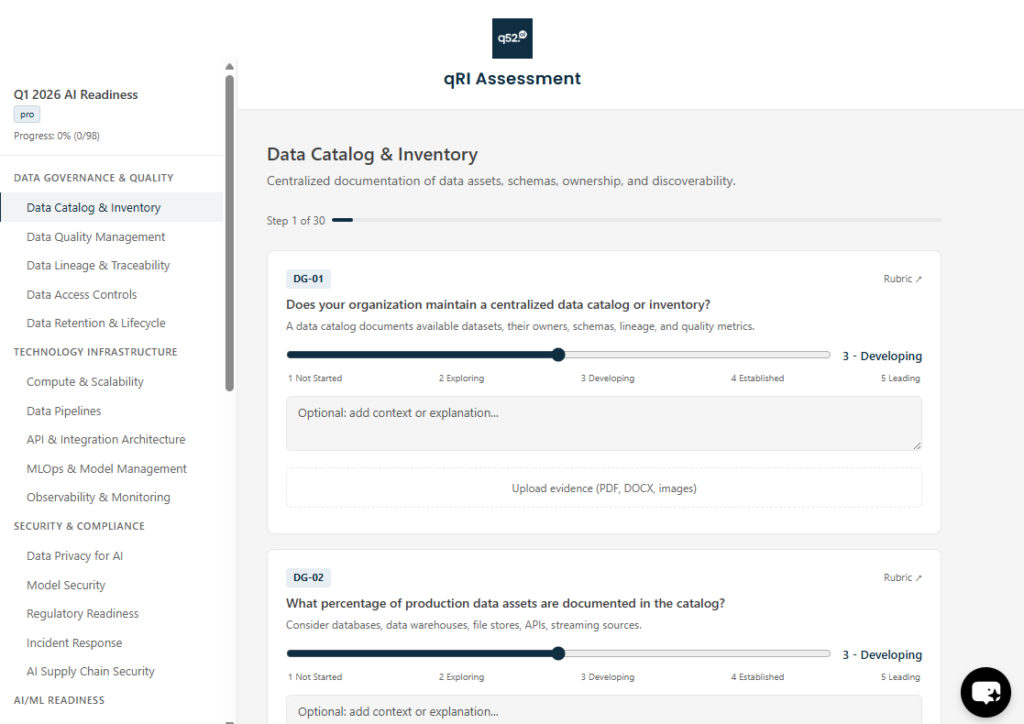Open Data Access Controls section

[82, 294]
